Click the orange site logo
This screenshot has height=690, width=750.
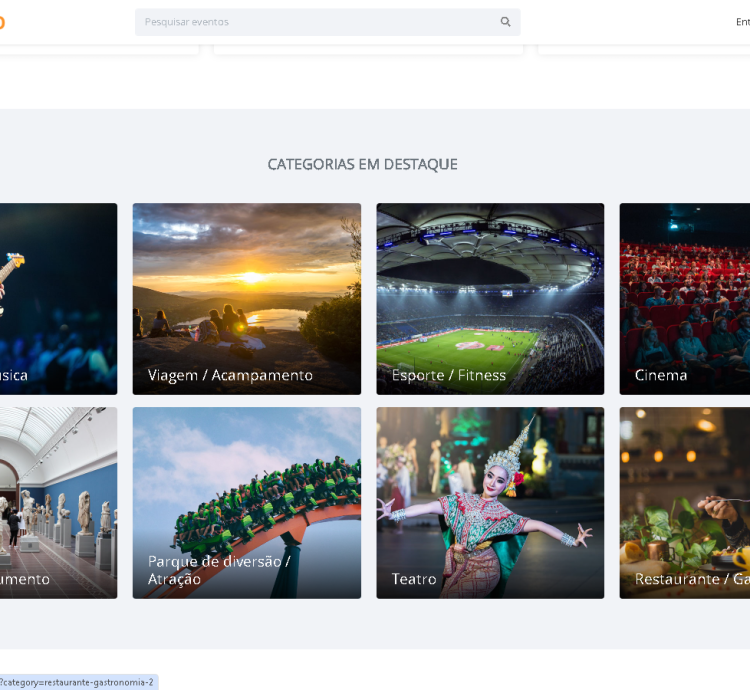2,22
